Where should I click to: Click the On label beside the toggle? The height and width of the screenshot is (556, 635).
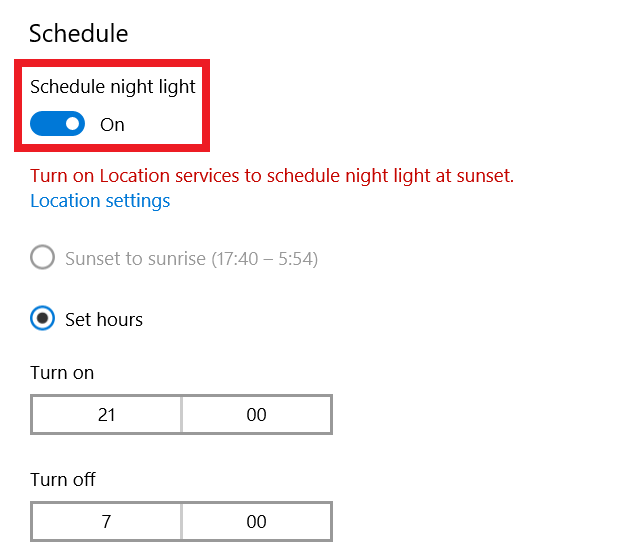point(112,125)
